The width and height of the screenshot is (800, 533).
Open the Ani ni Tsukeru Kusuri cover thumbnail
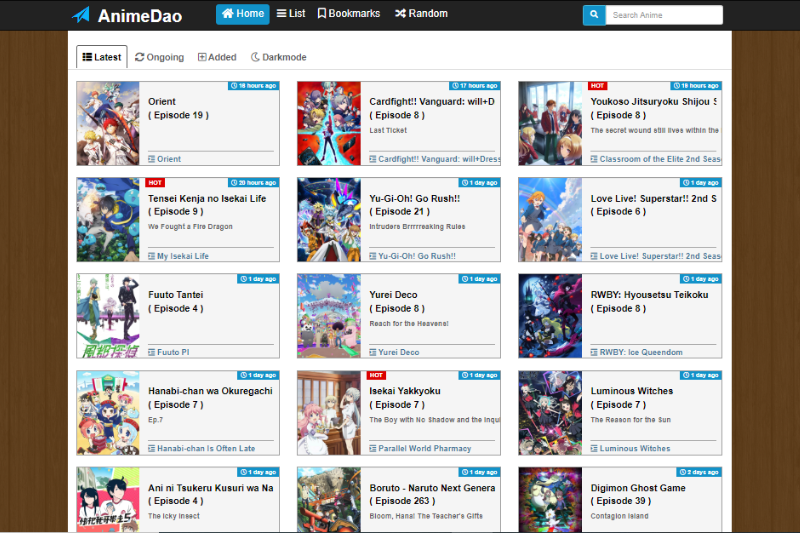click(x=108, y=500)
